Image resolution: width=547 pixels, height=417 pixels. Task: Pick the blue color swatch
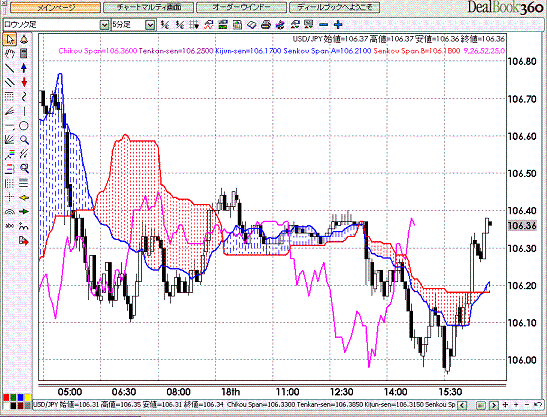pyautogui.click(x=21, y=398)
